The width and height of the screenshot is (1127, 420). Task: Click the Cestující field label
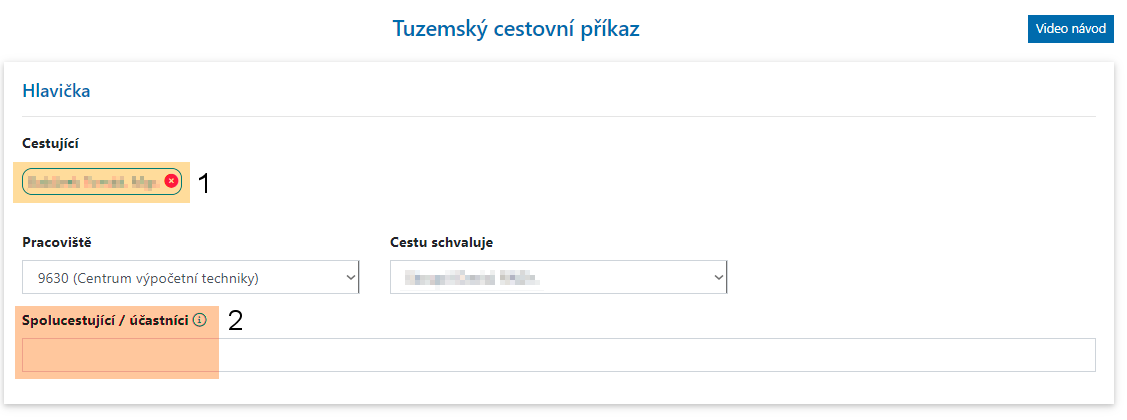[50, 143]
